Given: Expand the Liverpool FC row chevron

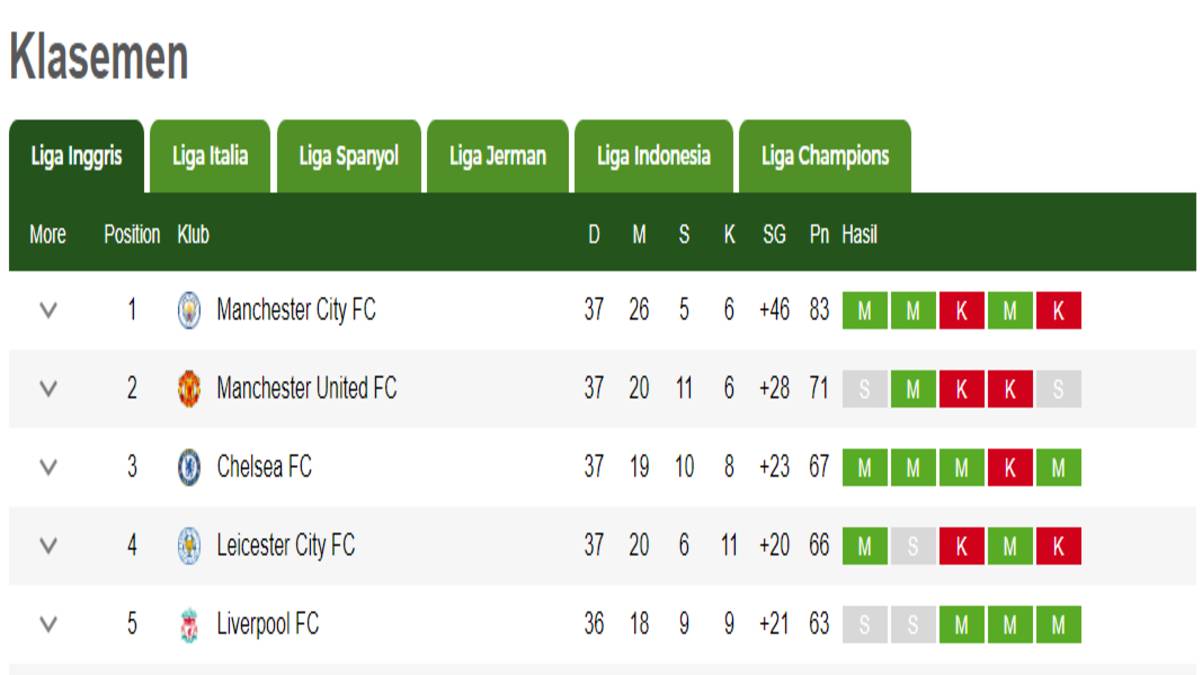Looking at the screenshot, I should coord(48,625).
